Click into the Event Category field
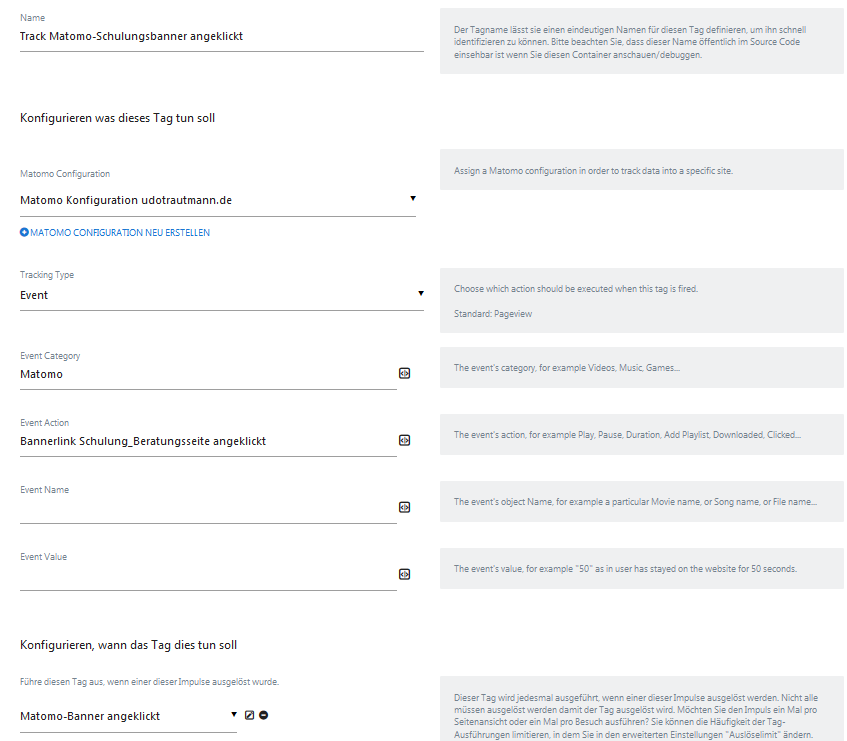The image size is (847, 741). tap(208, 374)
